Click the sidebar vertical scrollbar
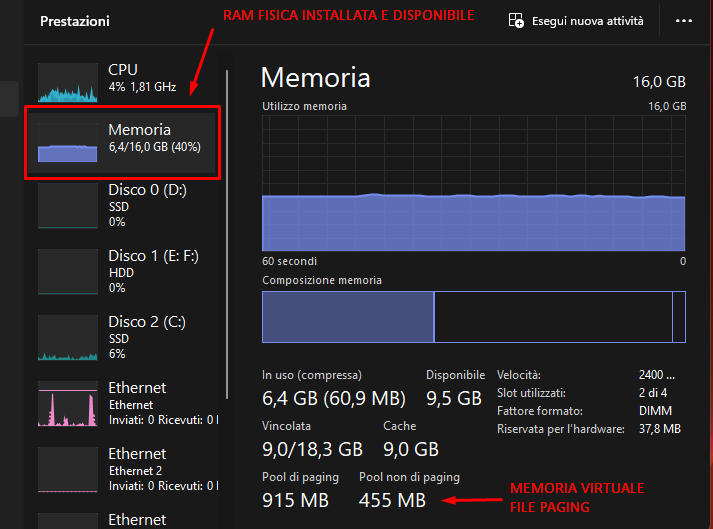 coord(227,234)
